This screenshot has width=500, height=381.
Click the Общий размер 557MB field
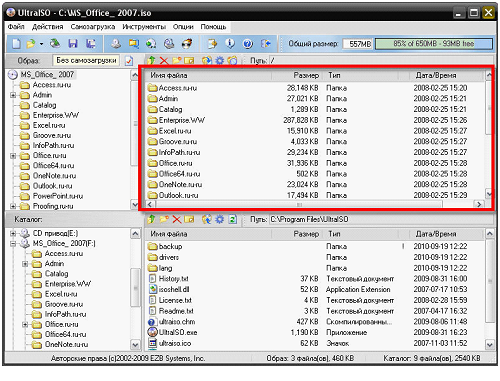358,44
